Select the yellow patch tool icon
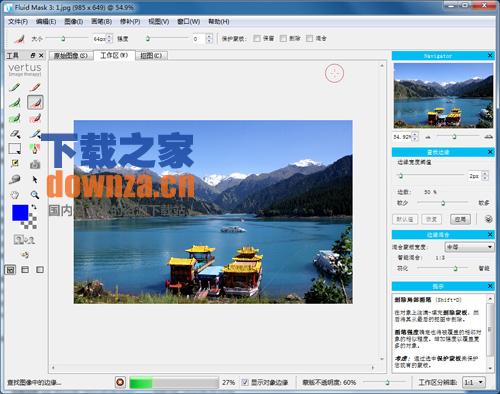Viewport: 500px width, 394px height. (x=14, y=164)
